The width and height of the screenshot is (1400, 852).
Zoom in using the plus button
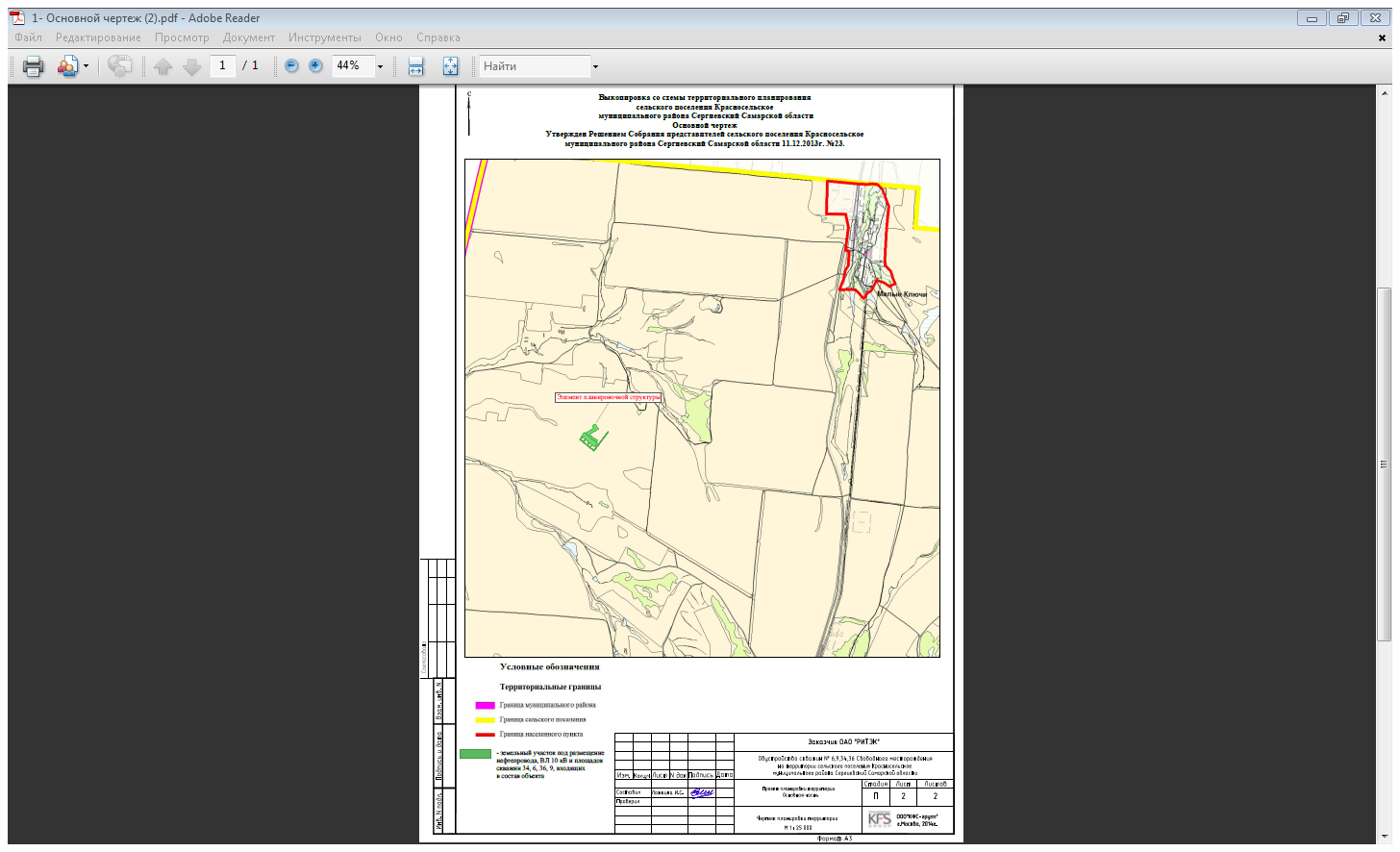315,66
